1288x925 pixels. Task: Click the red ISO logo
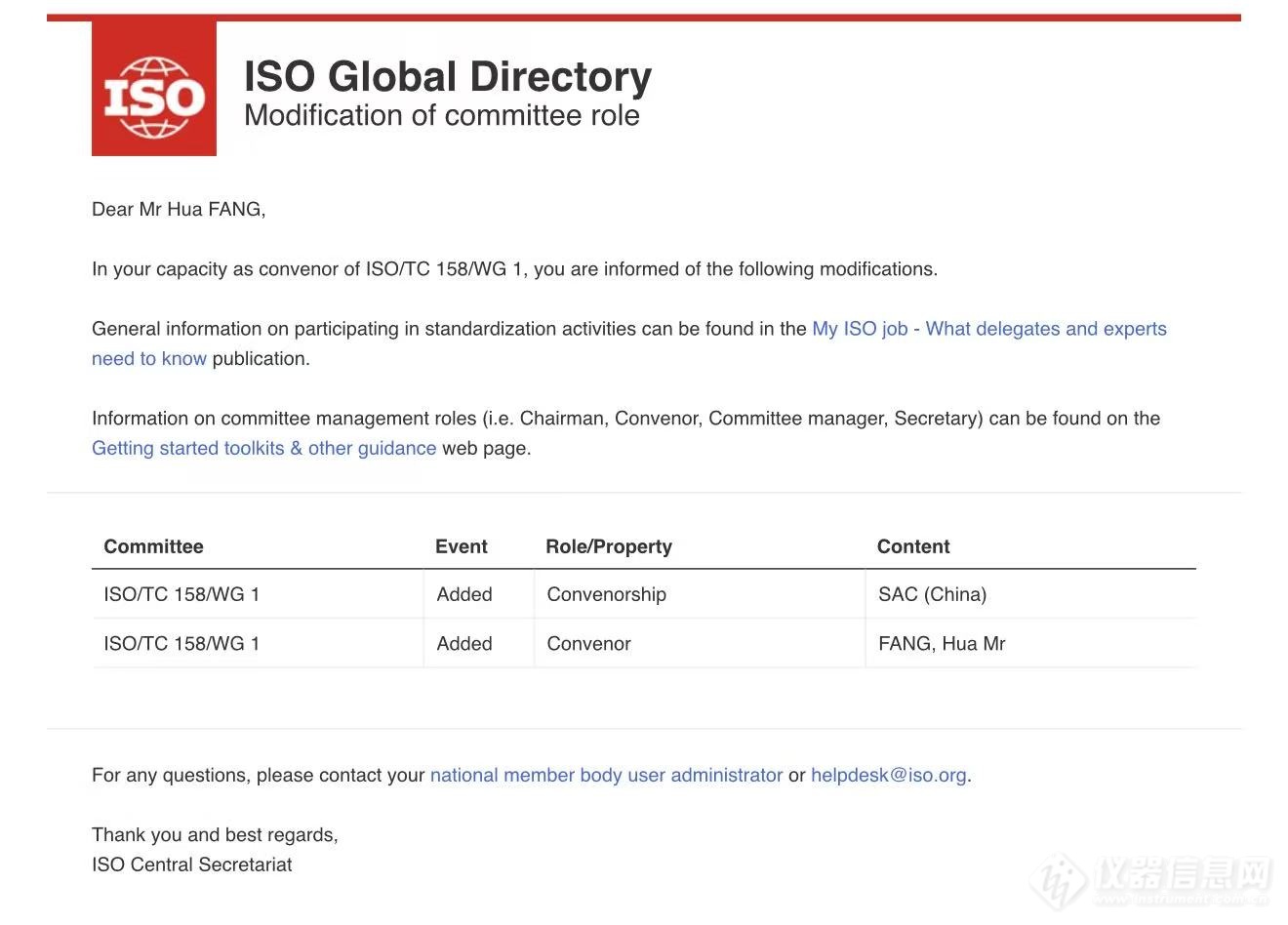point(154,89)
